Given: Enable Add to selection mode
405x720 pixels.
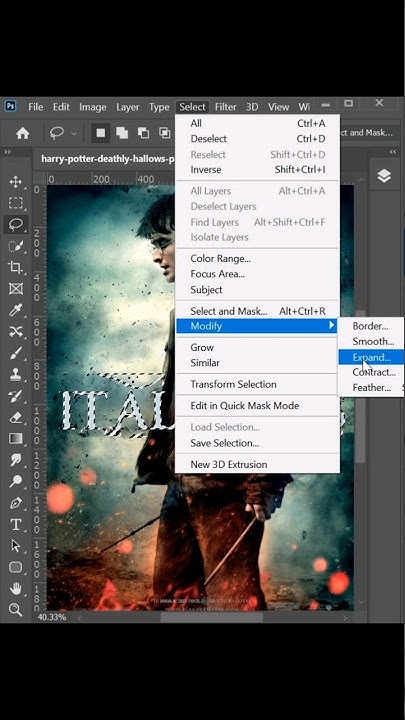Looking at the screenshot, I should click(122, 133).
